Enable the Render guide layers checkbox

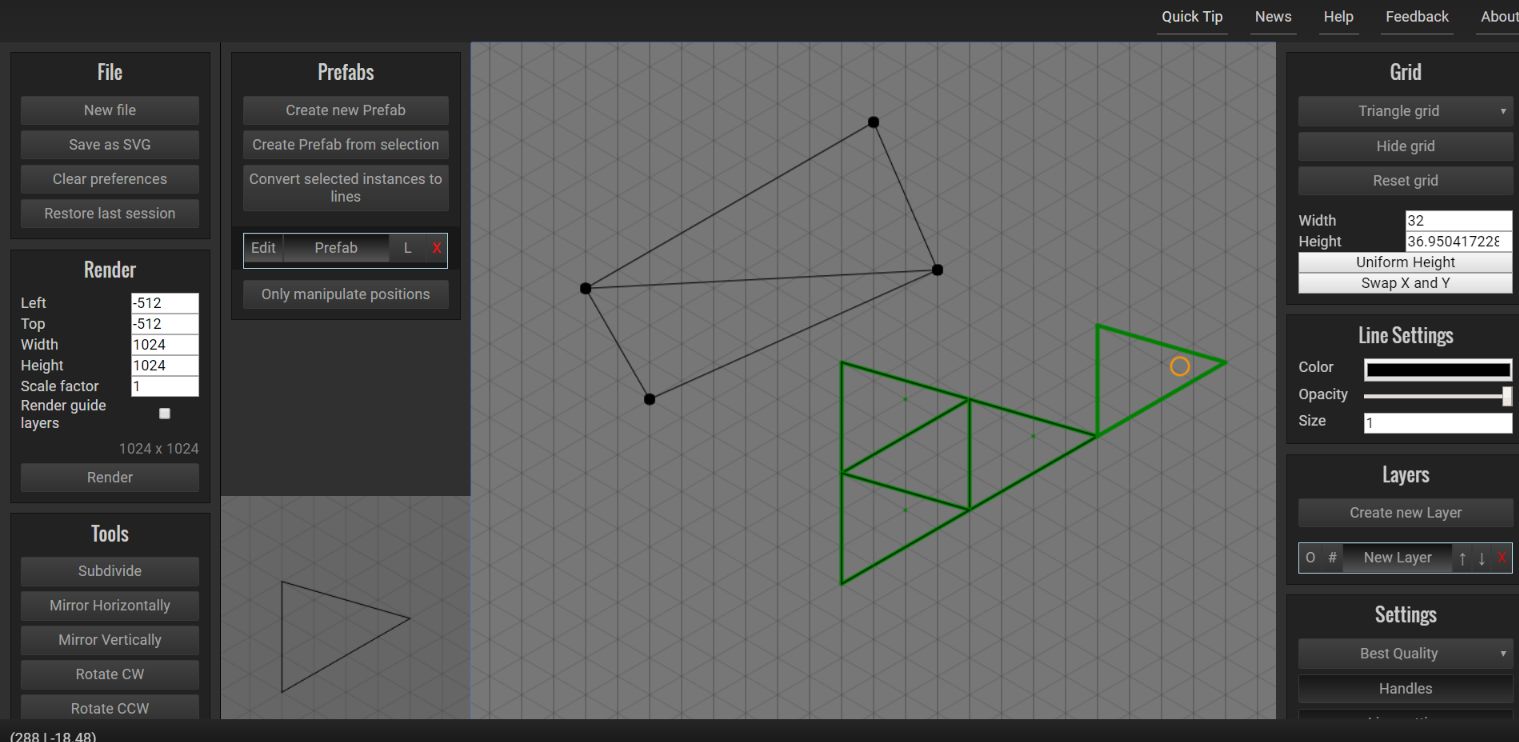[x=165, y=413]
